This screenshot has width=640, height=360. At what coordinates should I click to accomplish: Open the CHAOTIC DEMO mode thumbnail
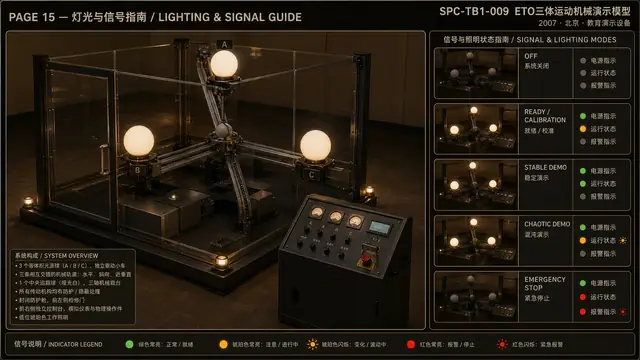[x=476, y=241]
